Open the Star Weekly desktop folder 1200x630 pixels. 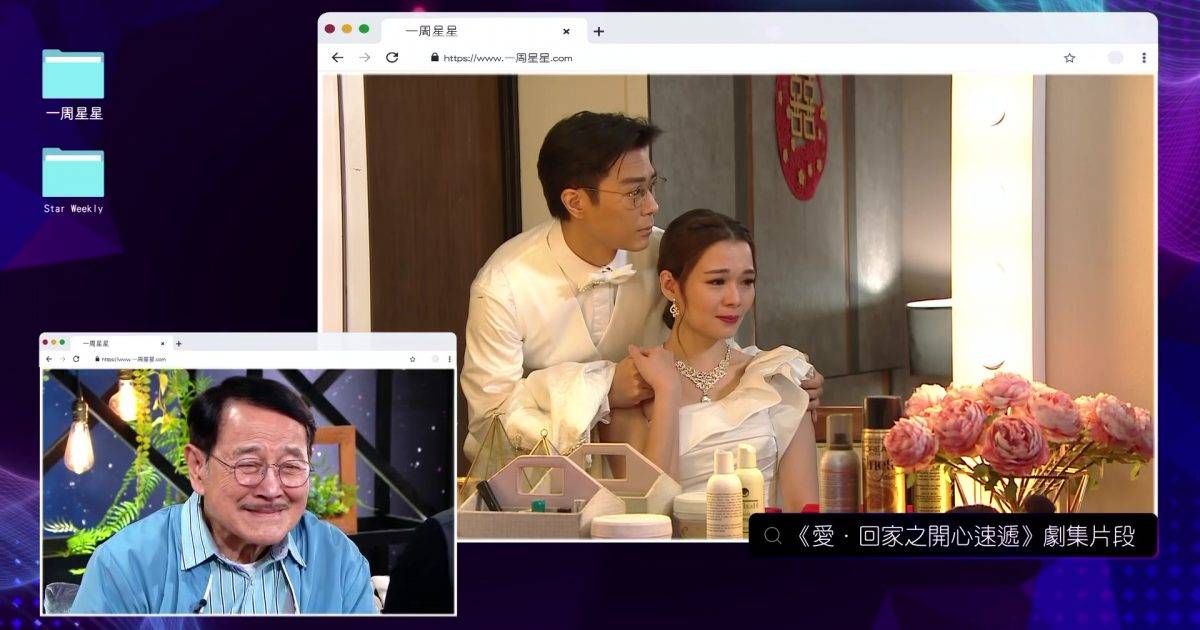click(73, 181)
